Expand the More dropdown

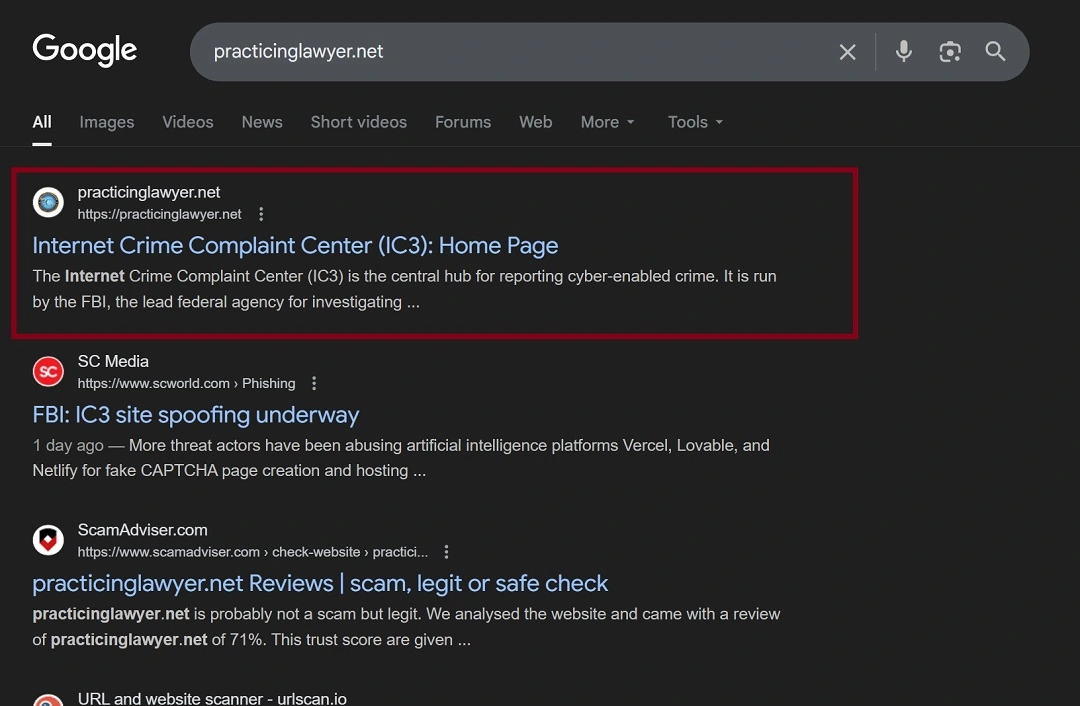click(x=608, y=122)
